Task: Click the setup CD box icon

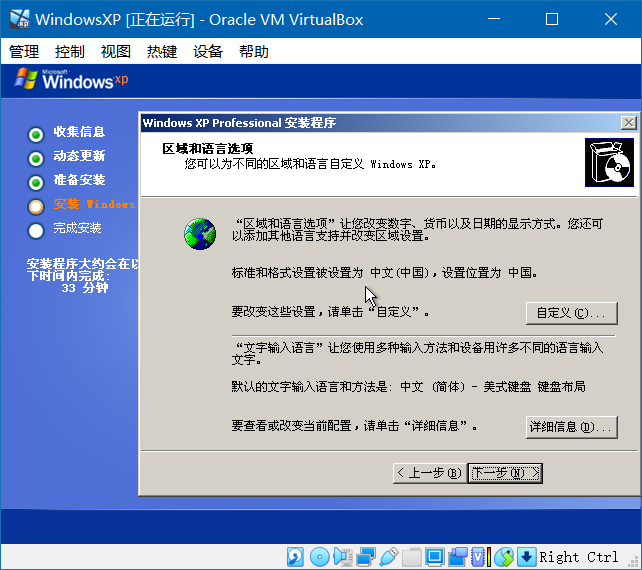Action: (609, 163)
